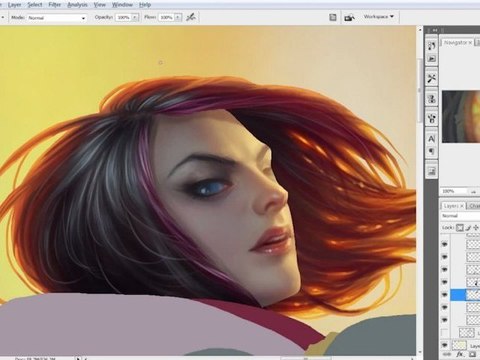
Task: Open the Layer Comps panel icon
Action: (432, 171)
